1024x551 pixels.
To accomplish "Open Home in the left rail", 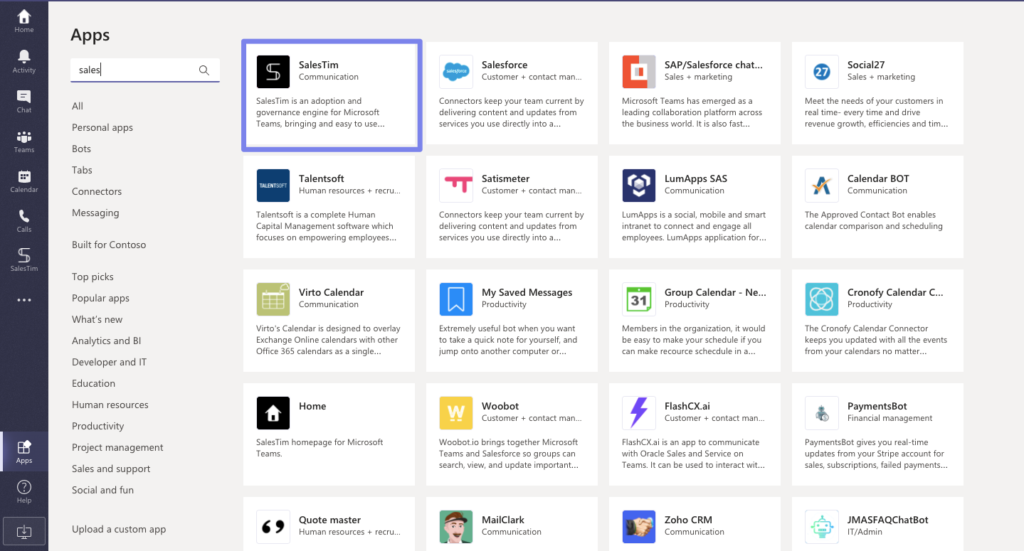I will point(24,21).
